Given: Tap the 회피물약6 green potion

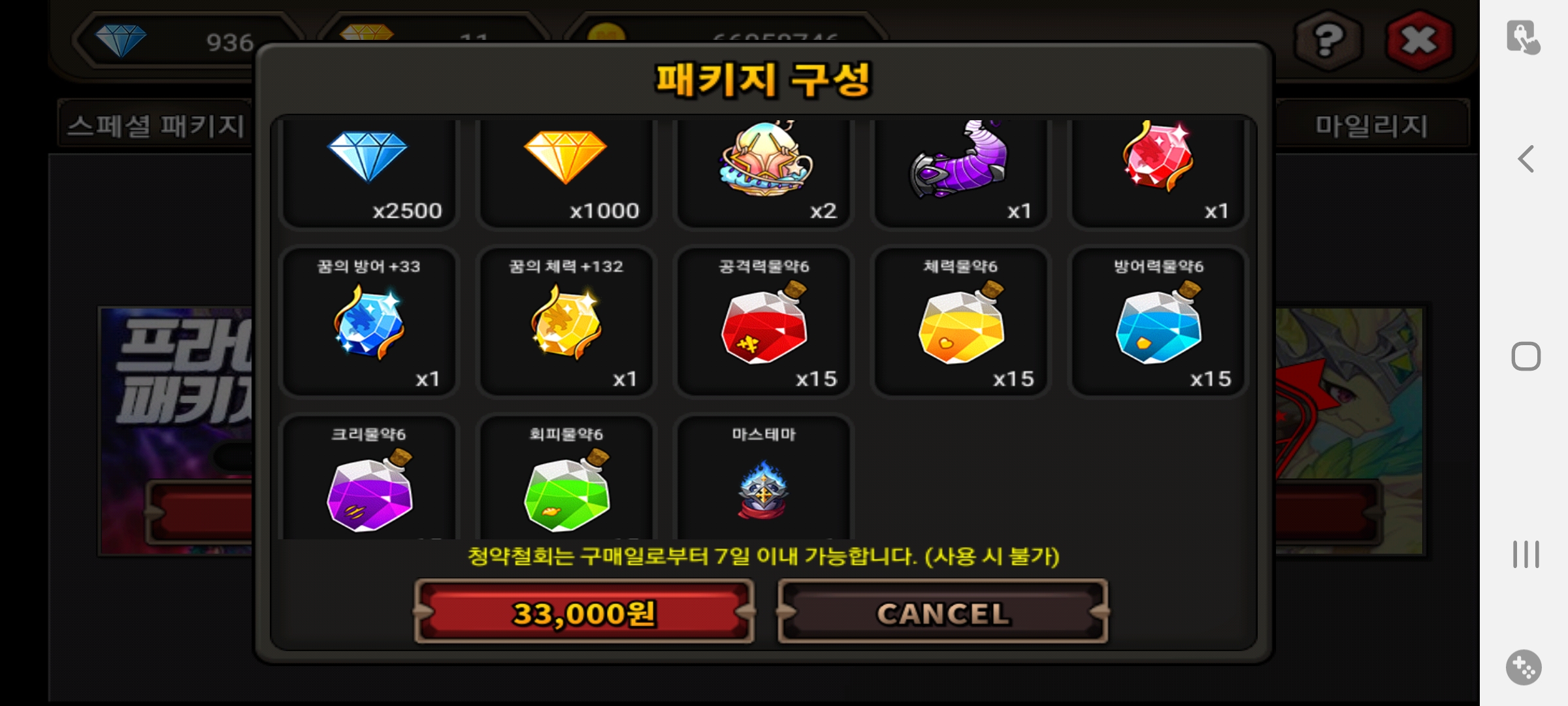Looking at the screenshot, I should tap(566, 477).
